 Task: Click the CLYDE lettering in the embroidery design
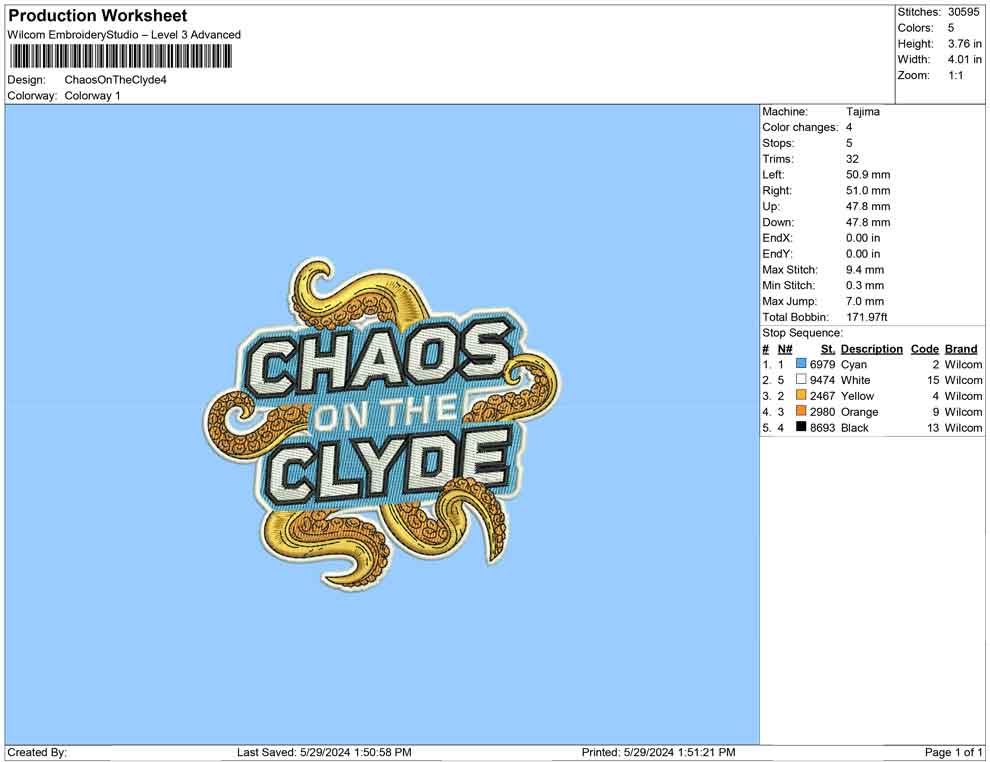pyautogui.click(x=391, y=463)
